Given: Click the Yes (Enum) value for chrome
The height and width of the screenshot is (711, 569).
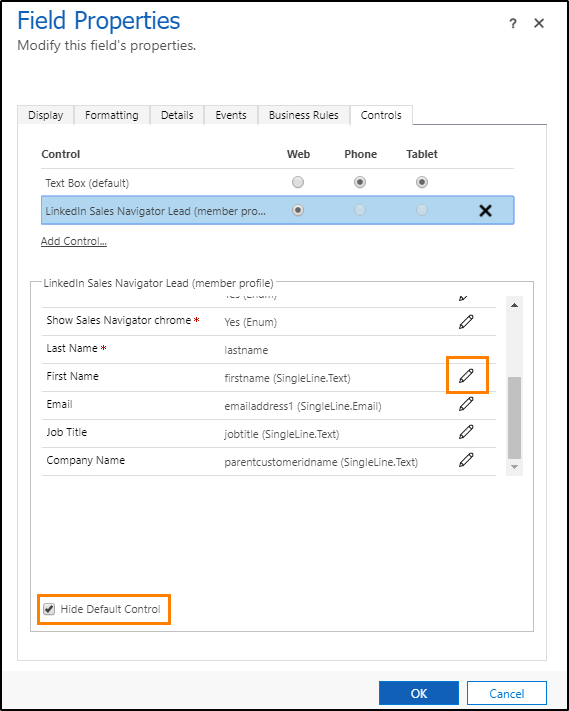Looking at the screenshot, I should (250, 322).
